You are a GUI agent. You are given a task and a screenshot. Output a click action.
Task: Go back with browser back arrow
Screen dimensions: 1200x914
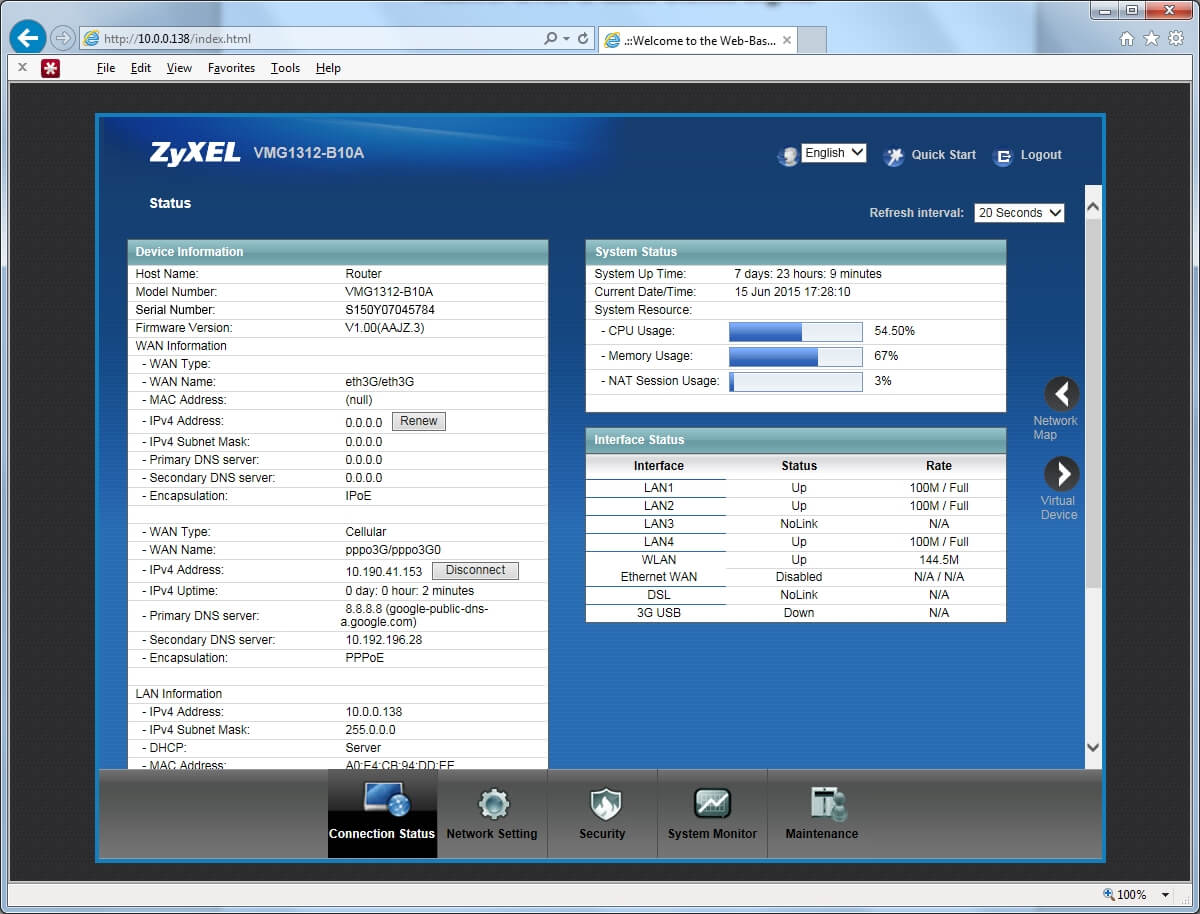point(28,39)
